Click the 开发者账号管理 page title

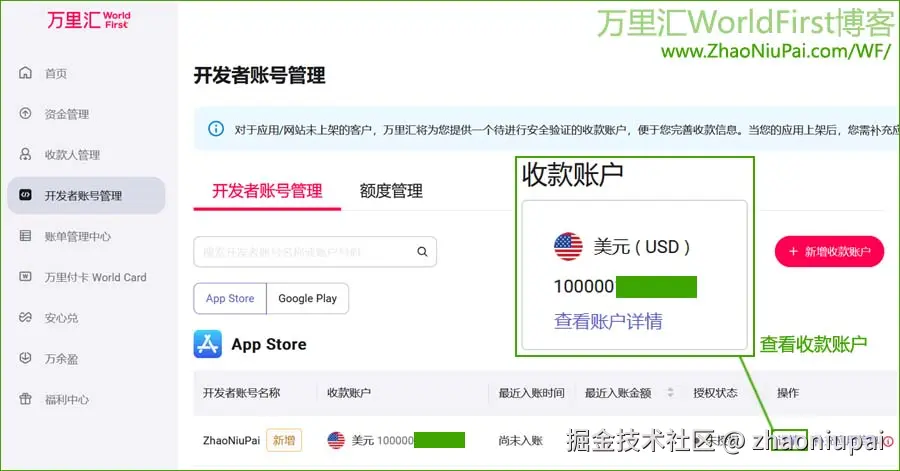pos(259,75)
